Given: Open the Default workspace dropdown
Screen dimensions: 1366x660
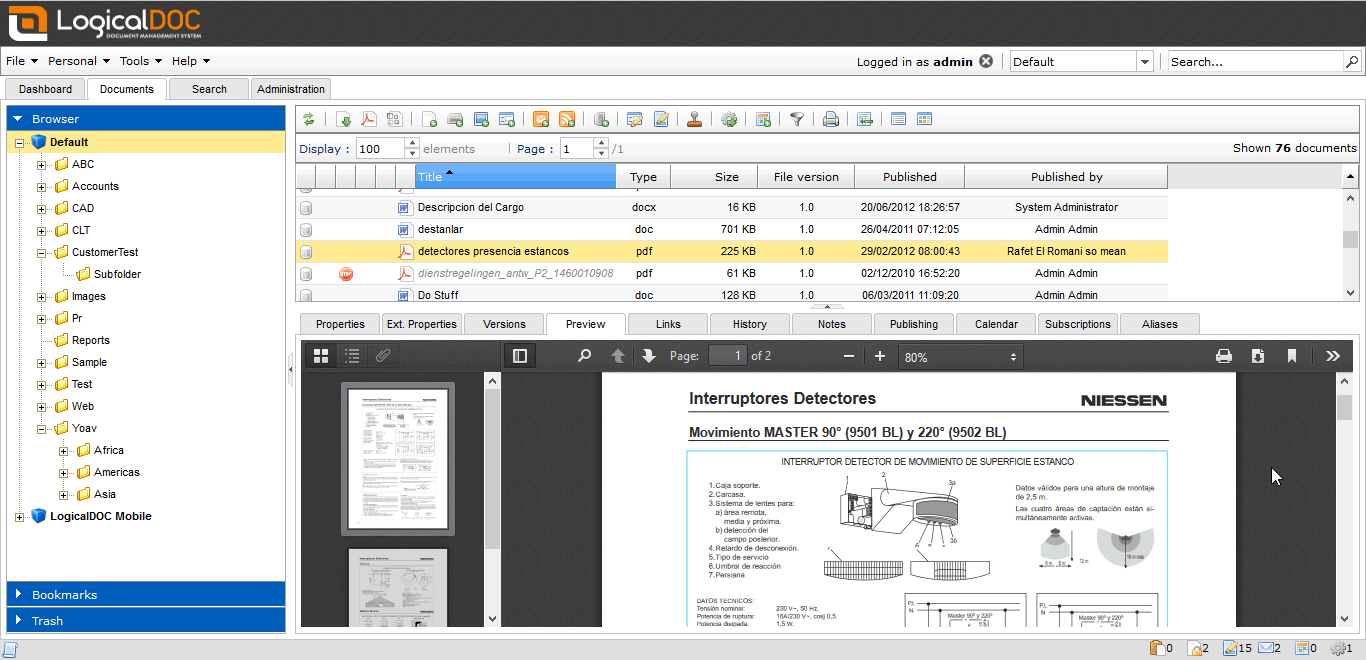Looking at the screenshot, I should click(1144, 61).
